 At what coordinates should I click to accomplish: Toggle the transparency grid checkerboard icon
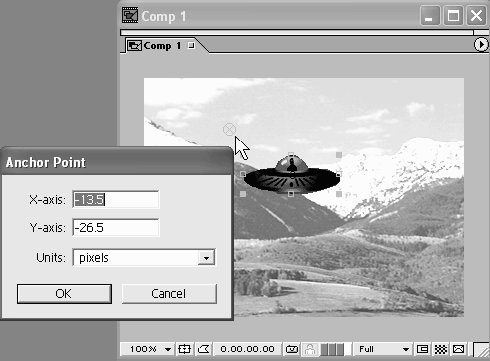pyautogui.click(x=441, y=349)
